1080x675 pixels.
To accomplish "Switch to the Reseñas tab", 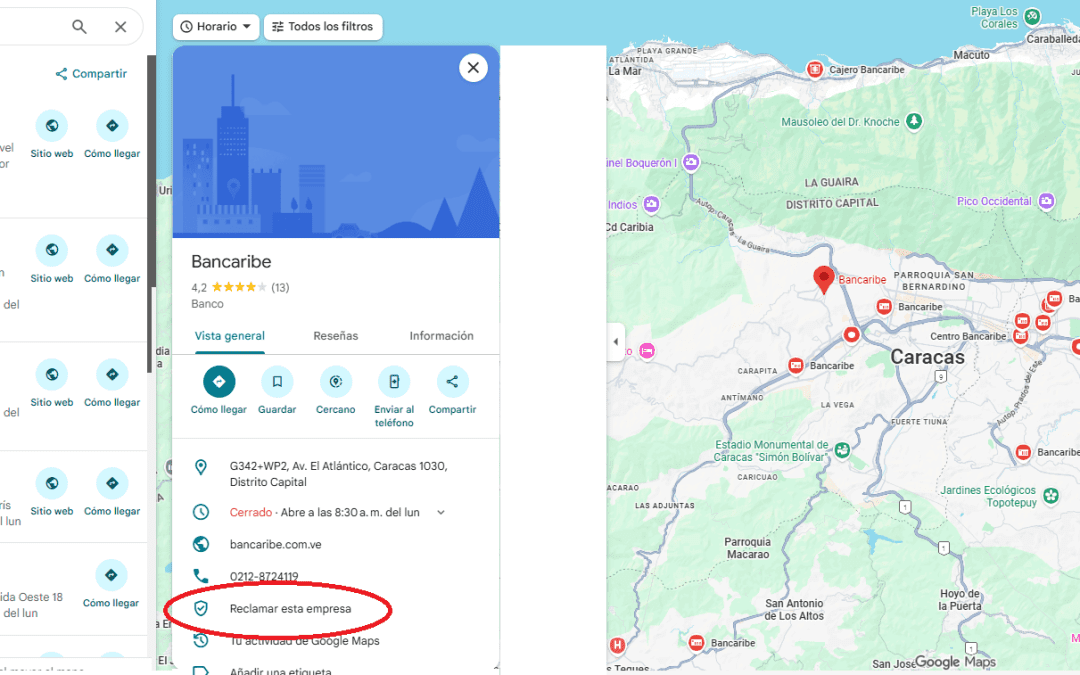I will pyautogui.click(x=336, y=337).
